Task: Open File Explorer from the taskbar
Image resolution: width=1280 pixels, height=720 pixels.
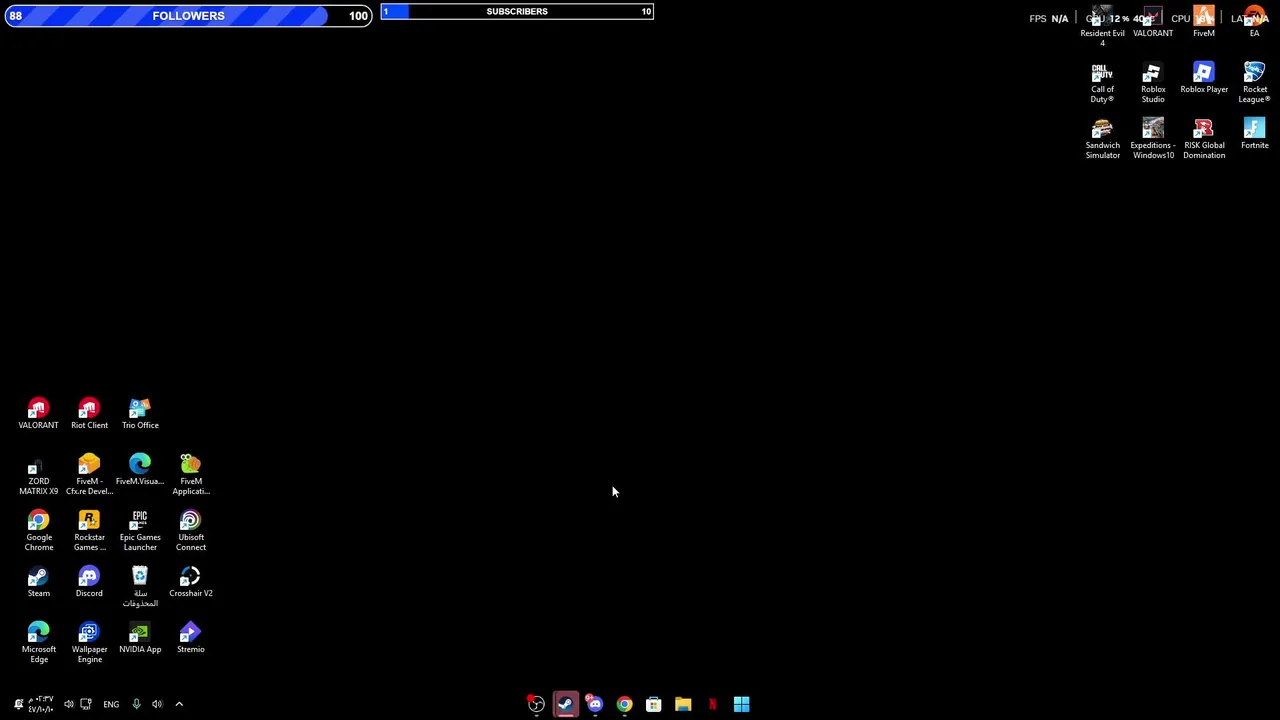Action: coord(683,704)
